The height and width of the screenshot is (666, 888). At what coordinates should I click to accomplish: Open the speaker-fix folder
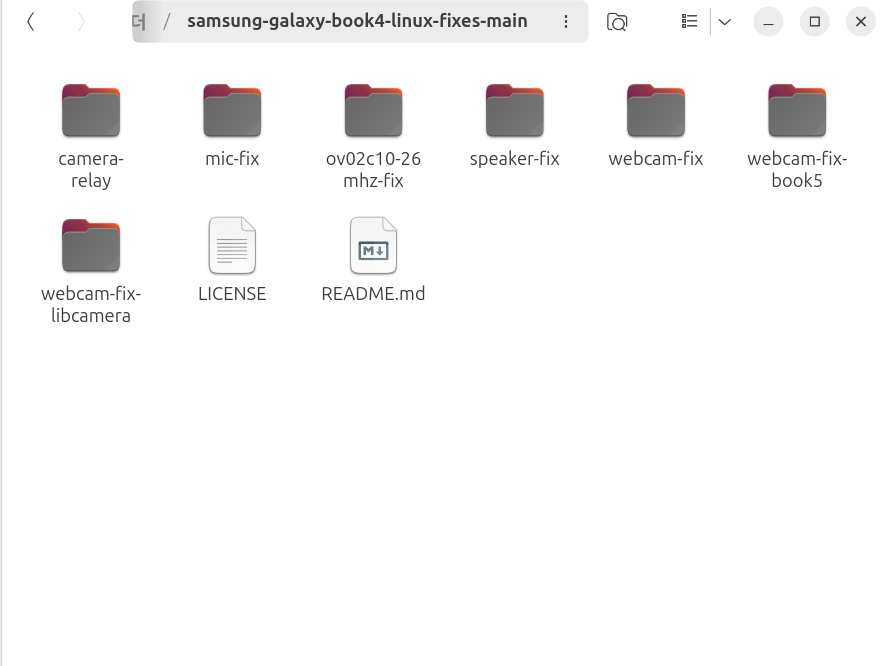tap(514, 110)
